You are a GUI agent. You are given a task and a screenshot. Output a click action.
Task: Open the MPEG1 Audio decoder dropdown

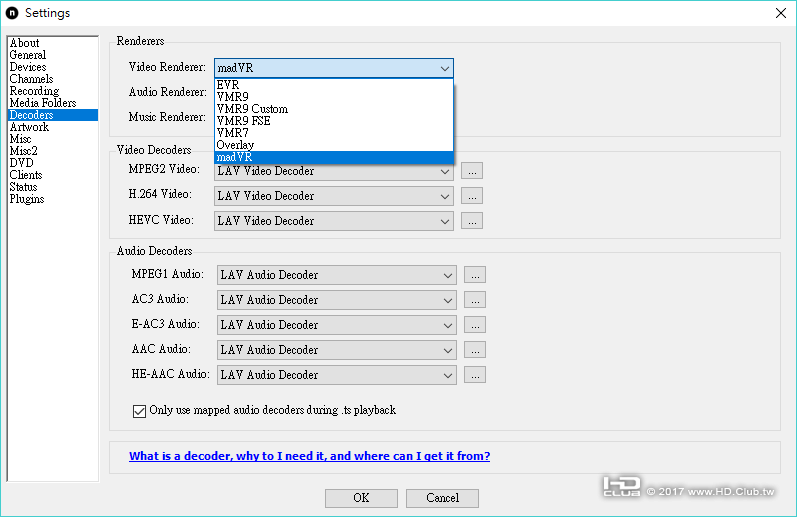tap(336, 275)
